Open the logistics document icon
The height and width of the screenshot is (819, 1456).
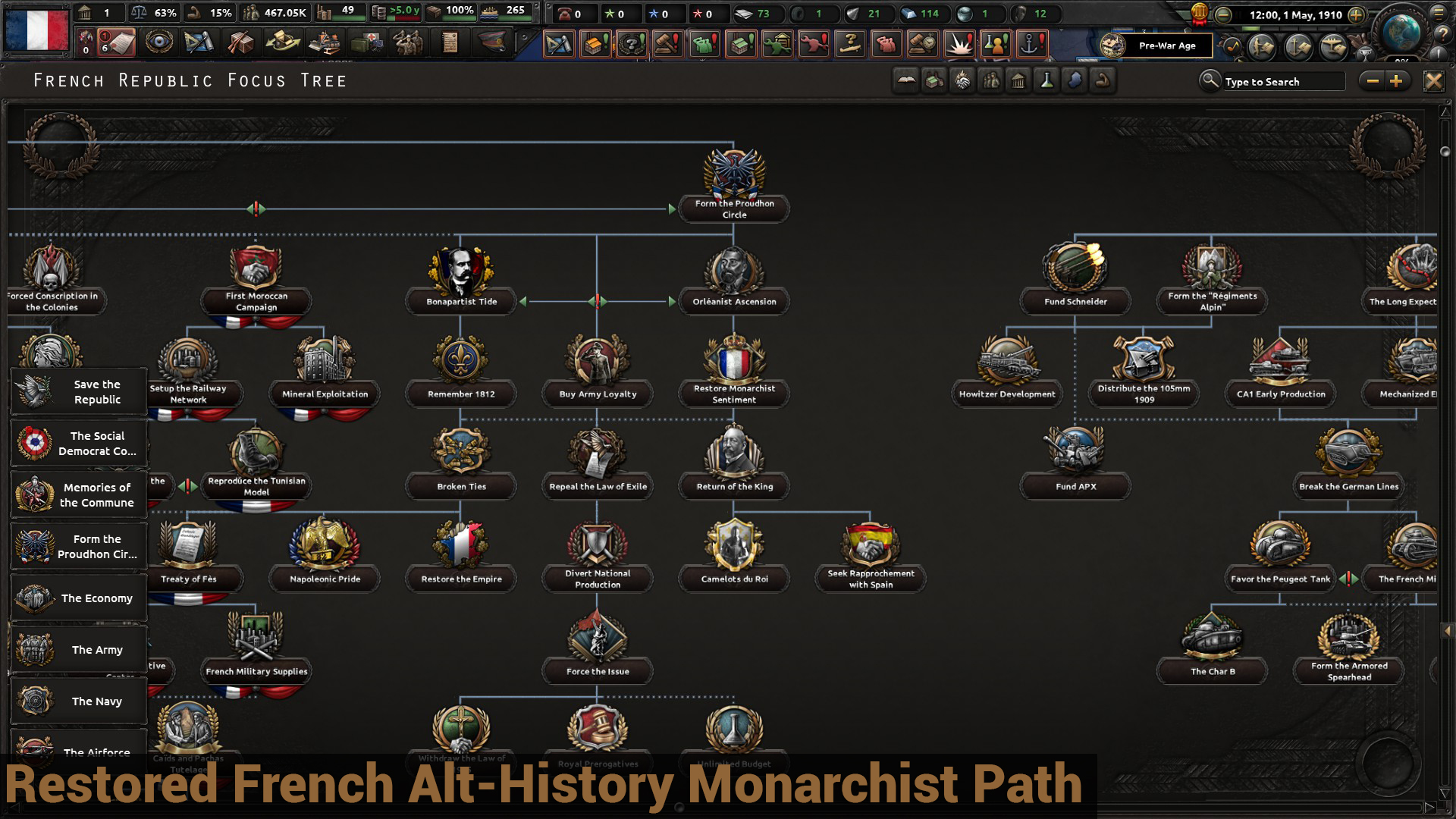click(450, 42)
